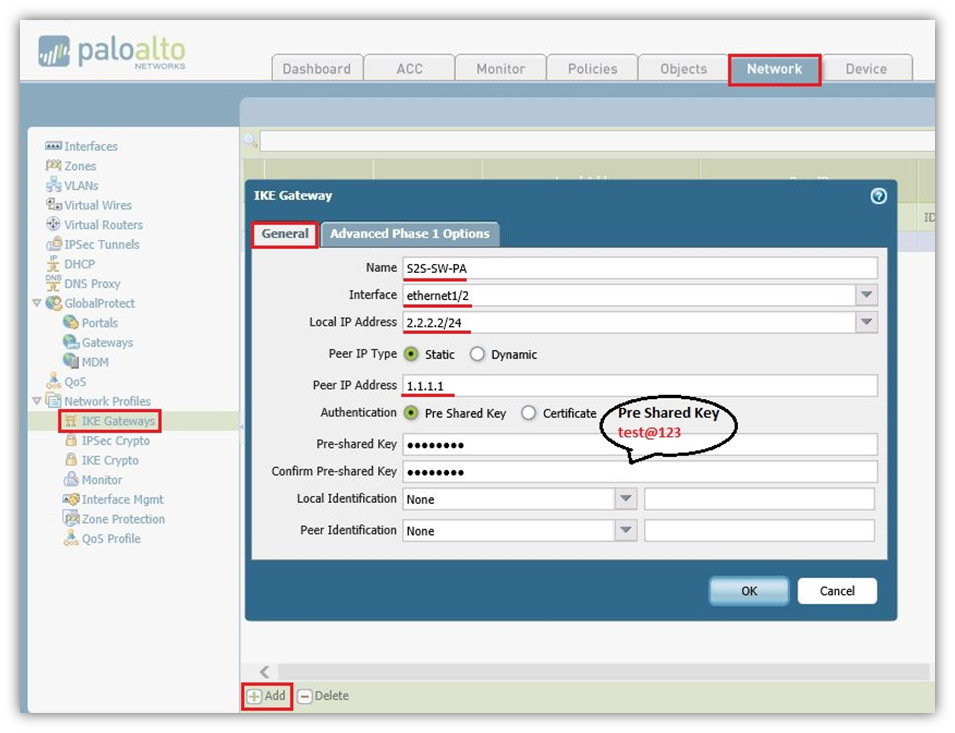
Task: Open the Peer Identification dropdown
Action: point(625,530)
